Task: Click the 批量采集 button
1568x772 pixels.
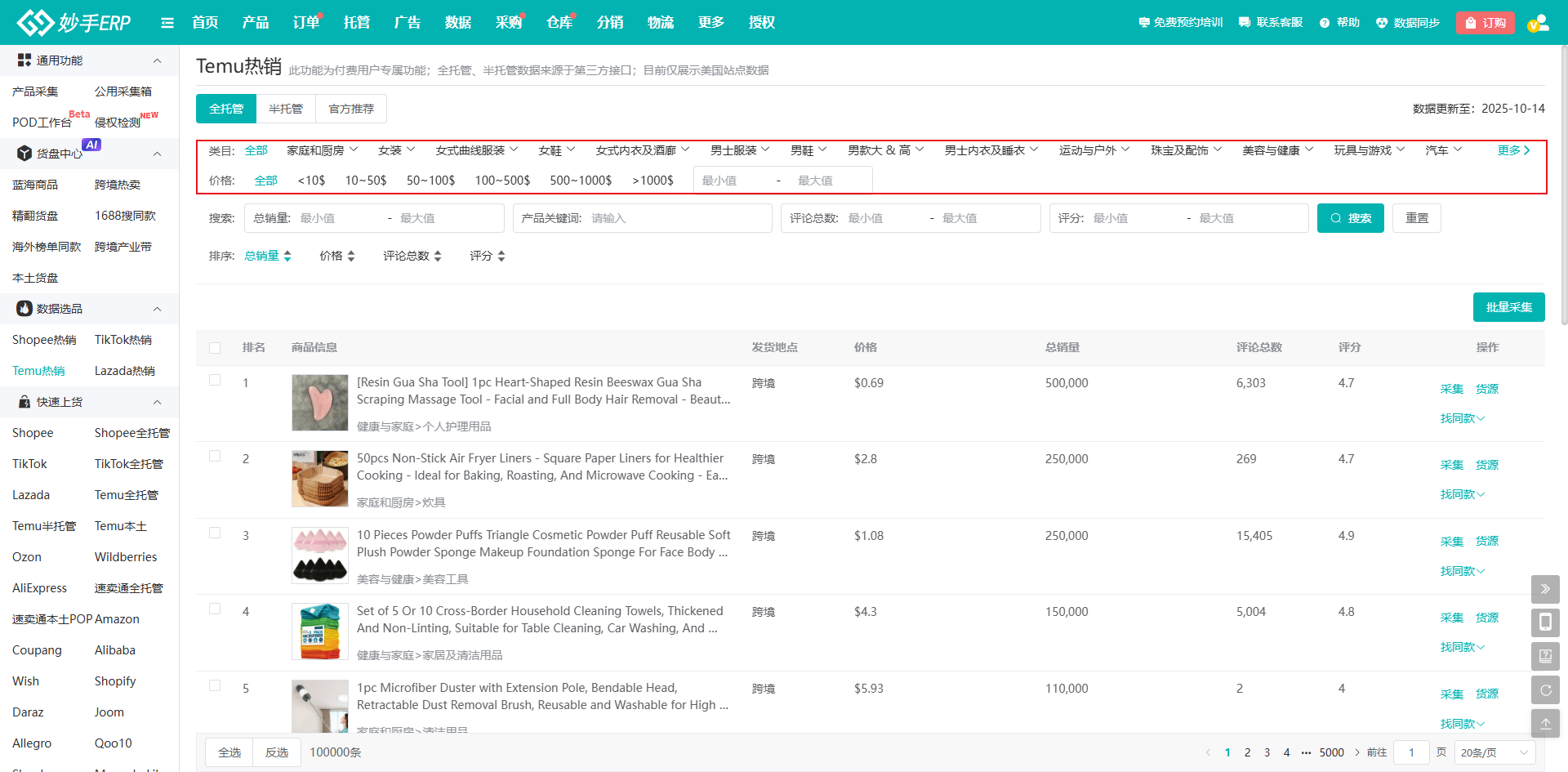Action: pyautogui.click(x=1508, y=307)
